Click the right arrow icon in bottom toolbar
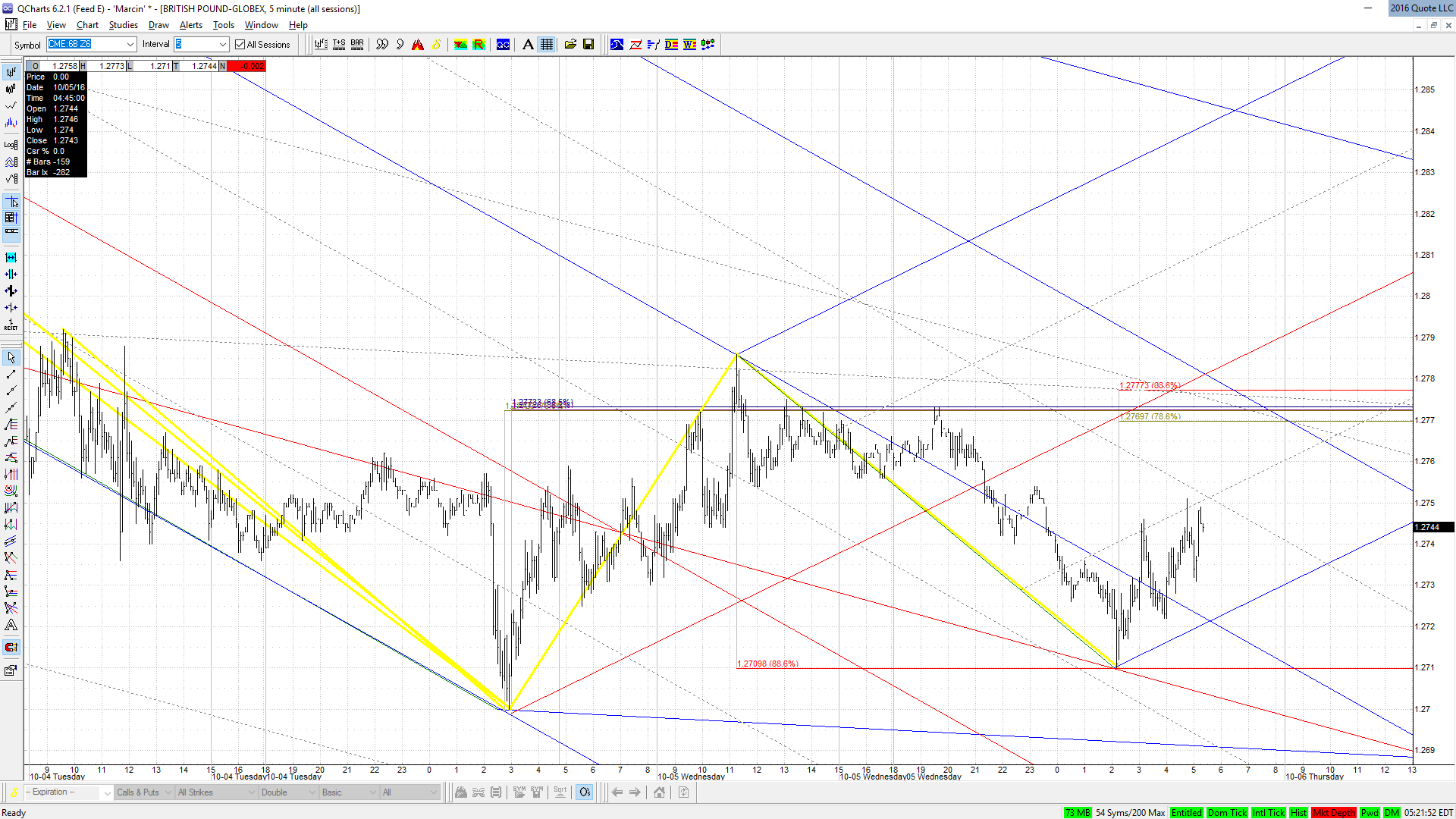The height and width of the screenshot is (819, 1456). (635, 792)
